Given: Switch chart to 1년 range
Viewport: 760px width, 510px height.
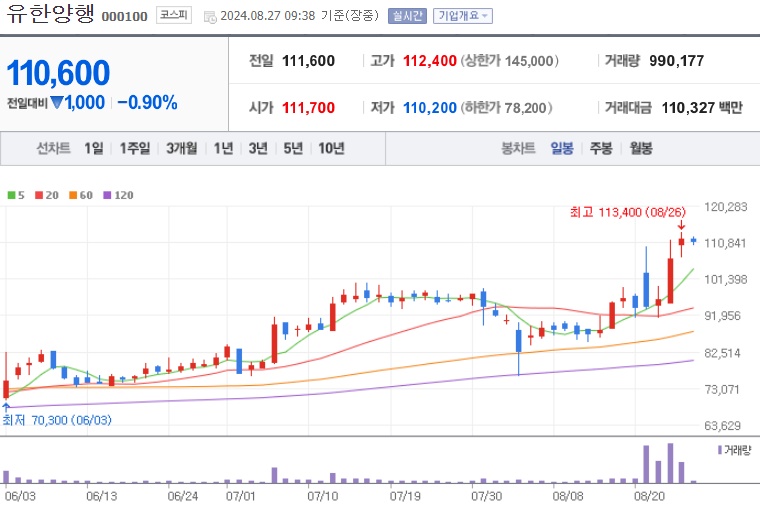Looking at the screenshot, I should click(223, 148).
